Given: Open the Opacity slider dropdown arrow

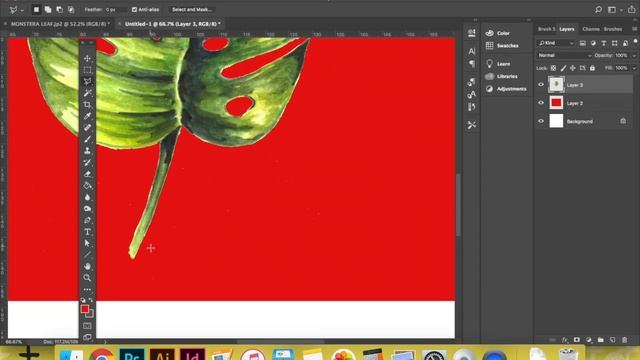Looking at the screenshot, I should 634,55.
